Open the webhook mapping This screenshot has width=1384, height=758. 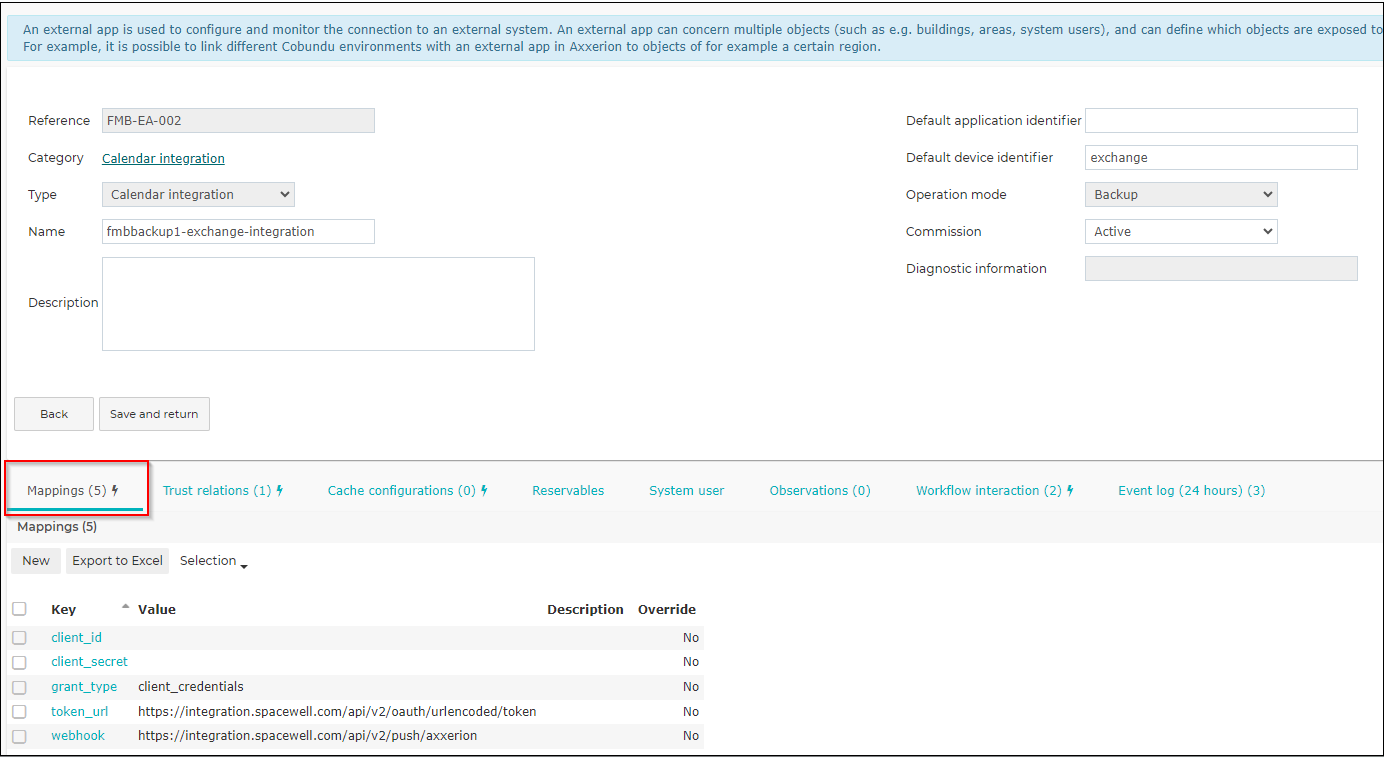coord(78,735)
